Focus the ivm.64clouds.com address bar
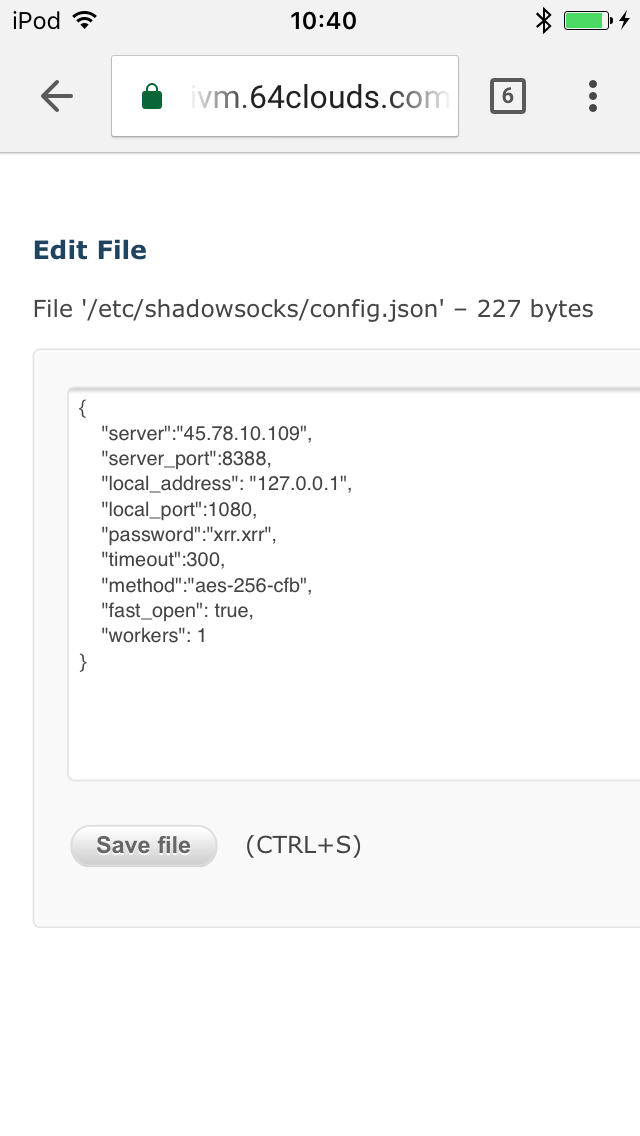Viewport: 640px width, 1136px height. (285, 96)
